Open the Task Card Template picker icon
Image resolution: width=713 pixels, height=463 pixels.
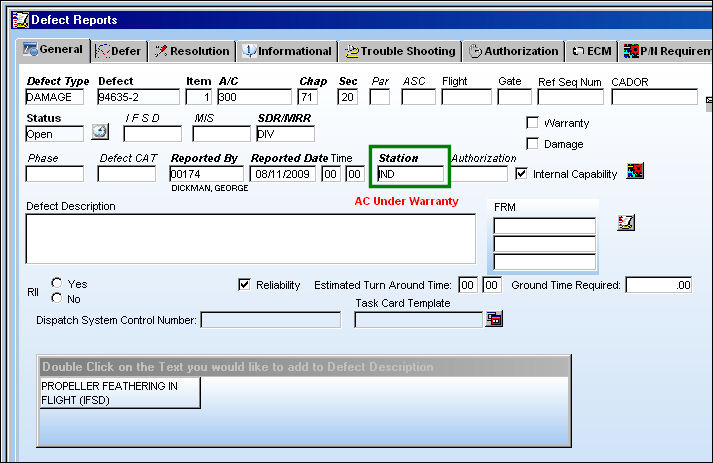point(494,319)
